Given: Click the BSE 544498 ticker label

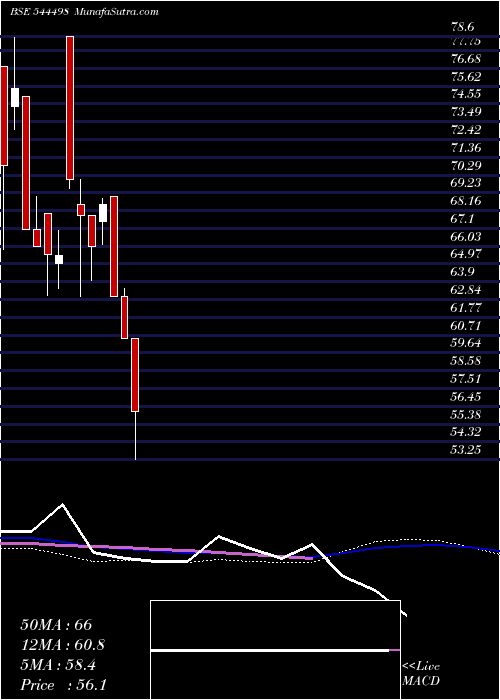Looking at the screenshot, I should point(39,12).
